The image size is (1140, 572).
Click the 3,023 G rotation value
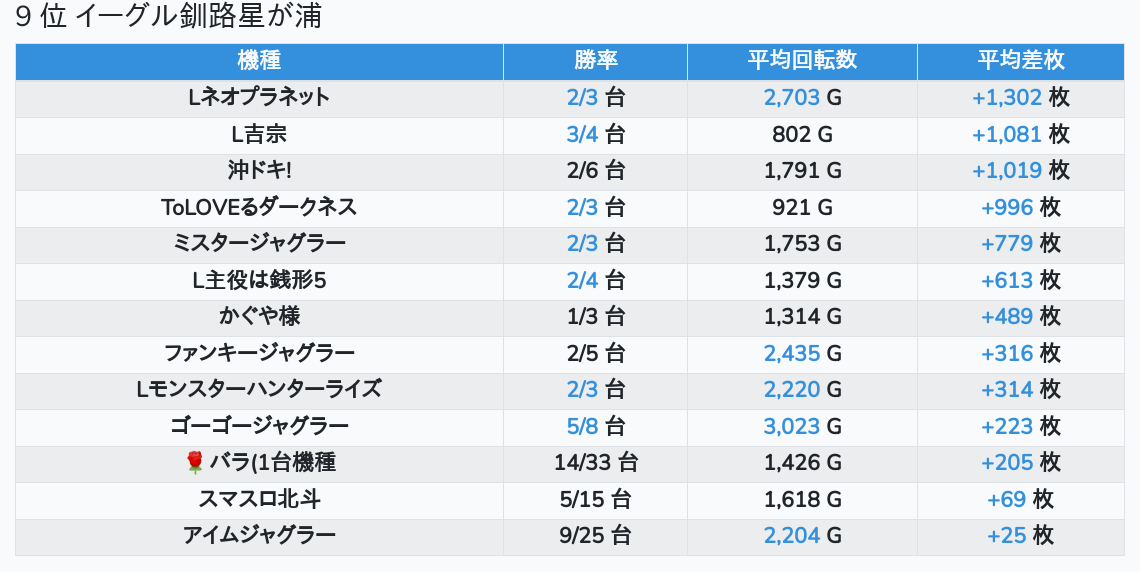point(802,426)
